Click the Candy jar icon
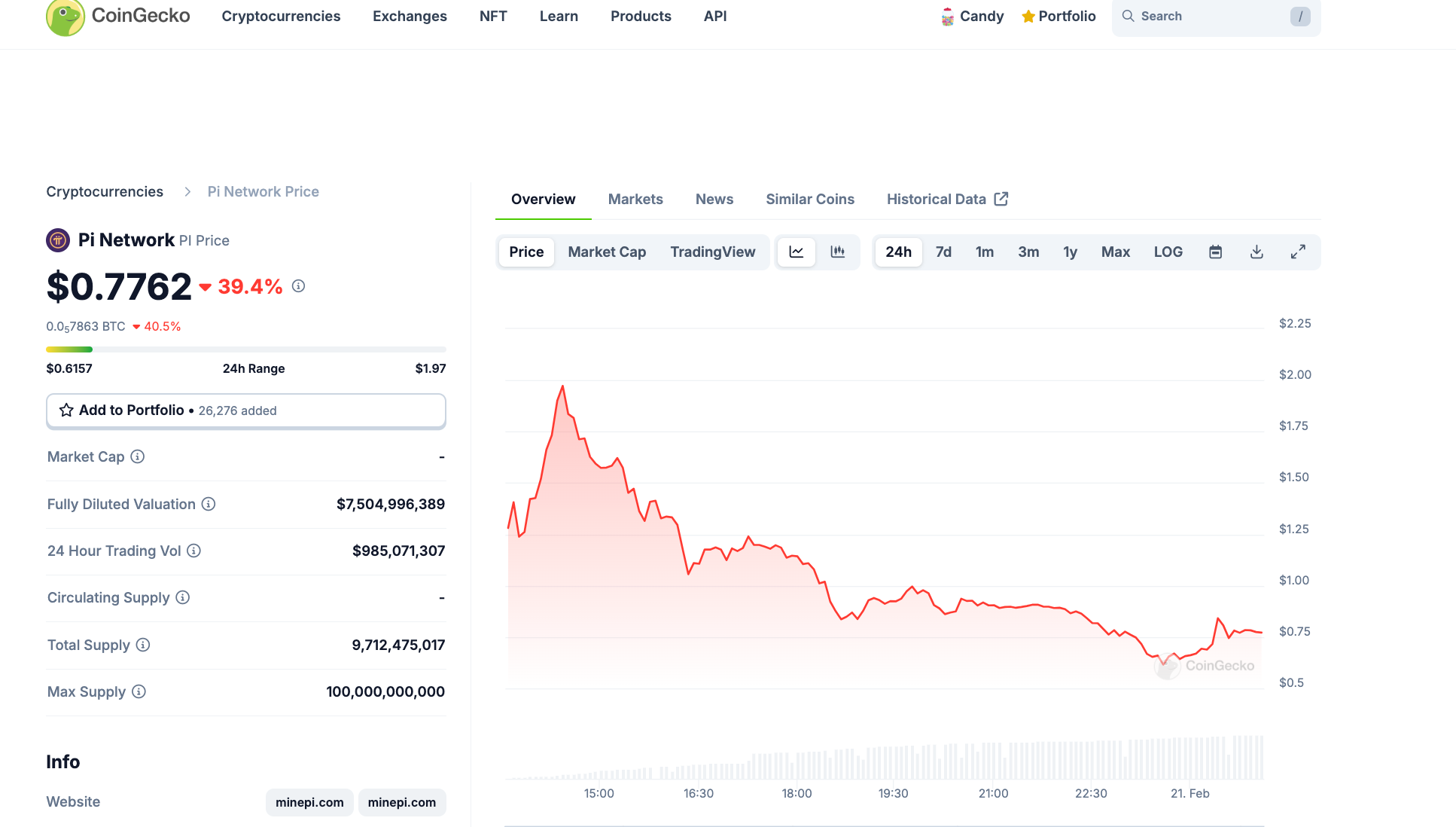 coord(948,17)
